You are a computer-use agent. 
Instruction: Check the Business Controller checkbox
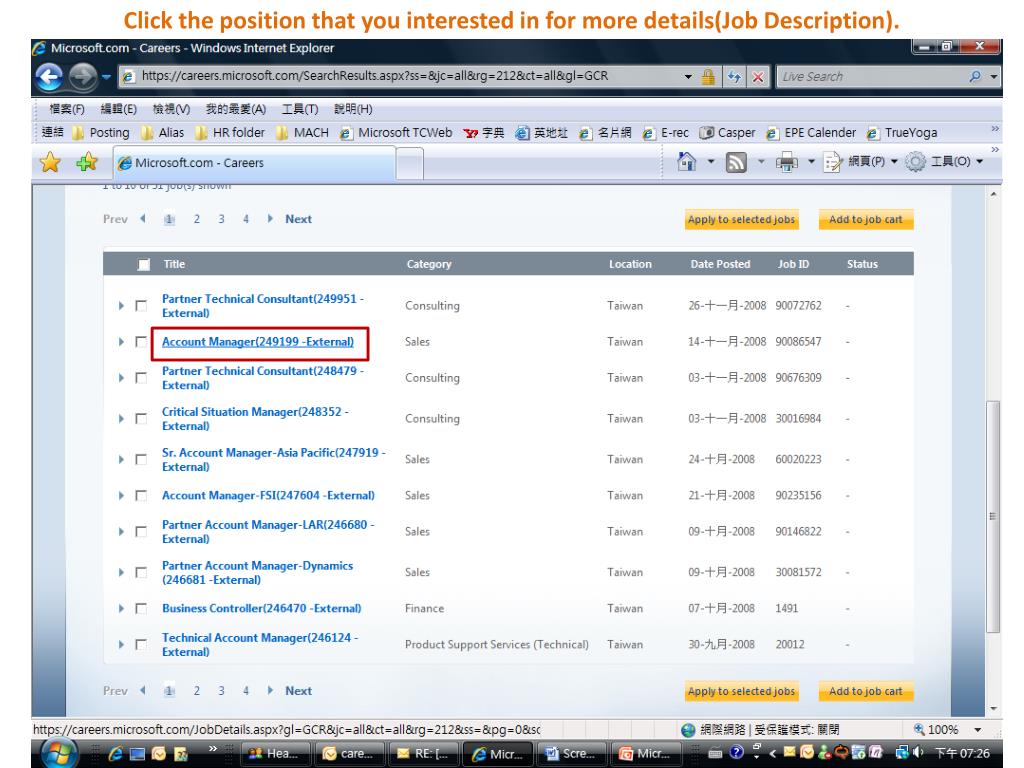tap(140, 608)
